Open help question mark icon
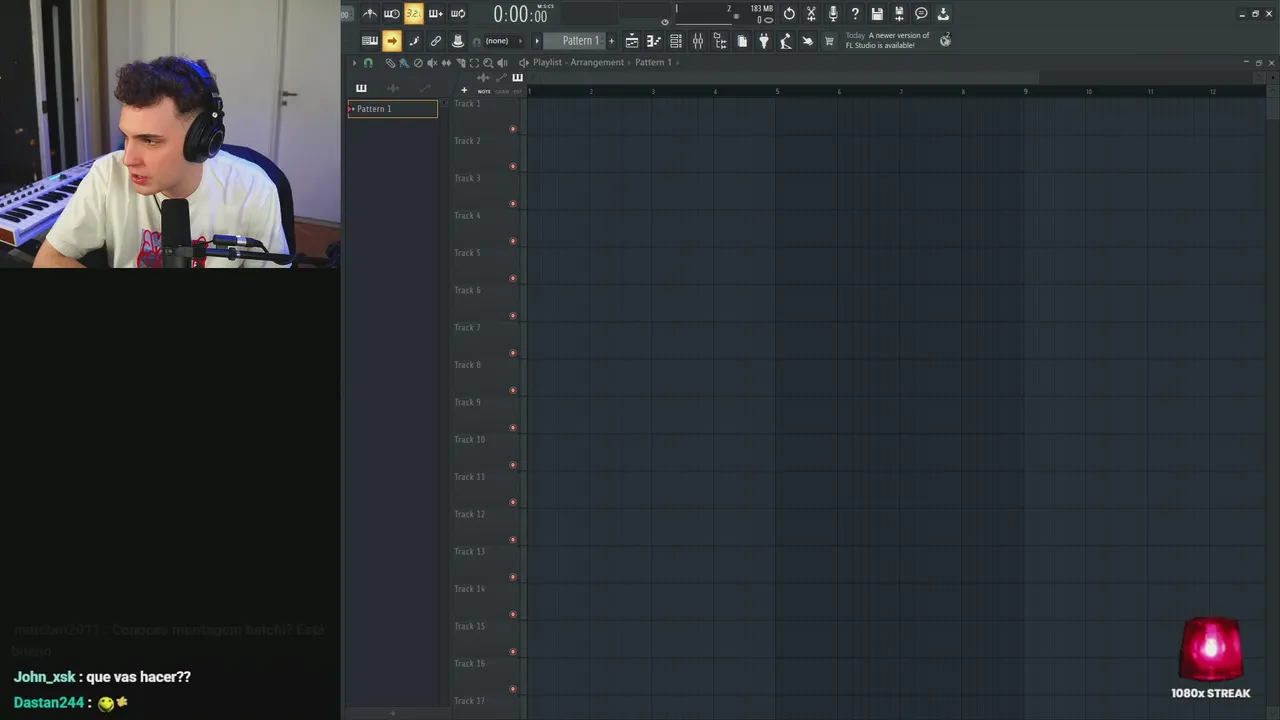 click(855, 14)
